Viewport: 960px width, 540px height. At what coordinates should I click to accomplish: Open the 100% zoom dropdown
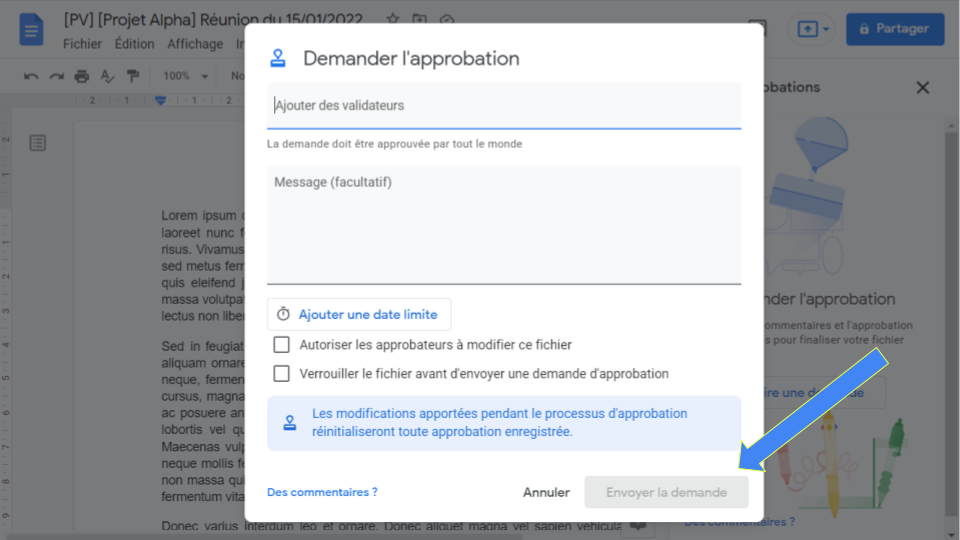point(186,76)
